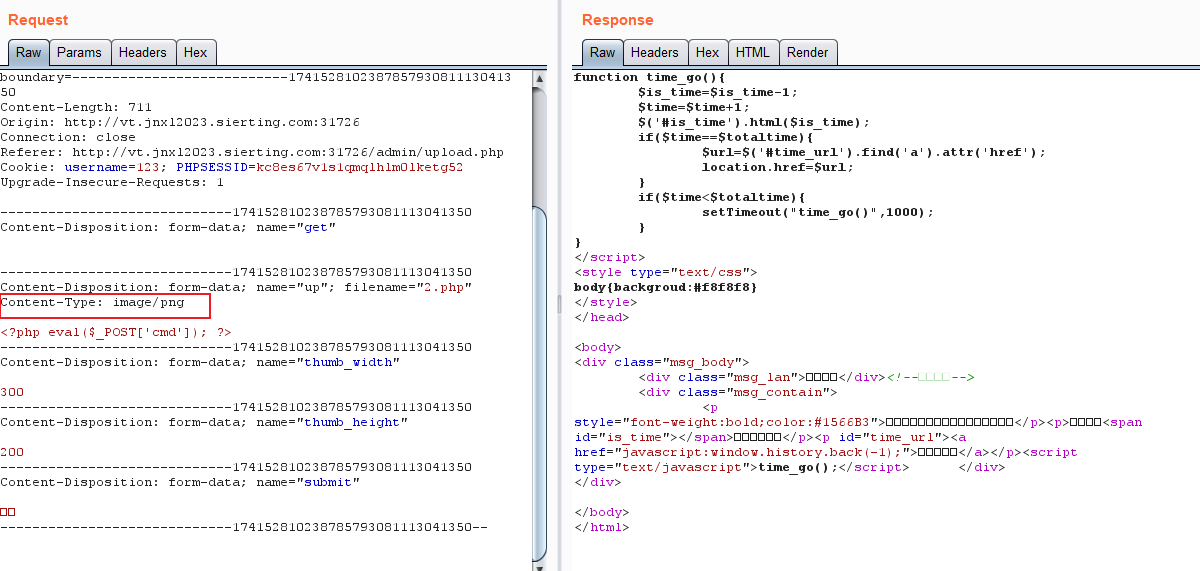Viewport: 1200px width, 571px height.
Task: Click the <div class="msg_body"> line
Action: click(x=662, y=362)
